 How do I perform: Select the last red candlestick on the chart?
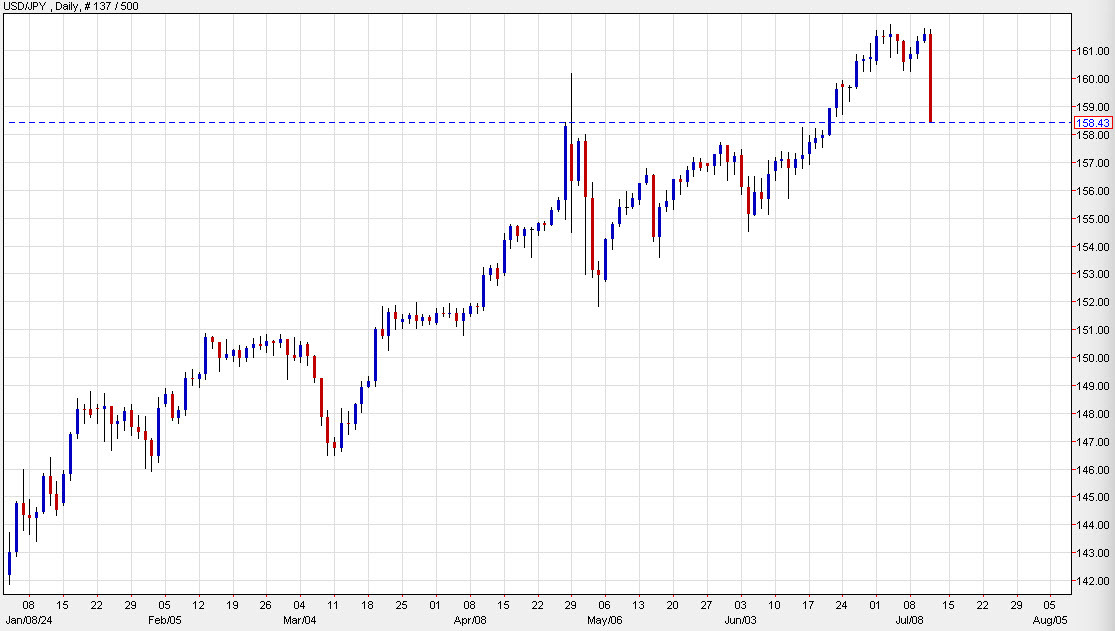[x=930, y=80]
